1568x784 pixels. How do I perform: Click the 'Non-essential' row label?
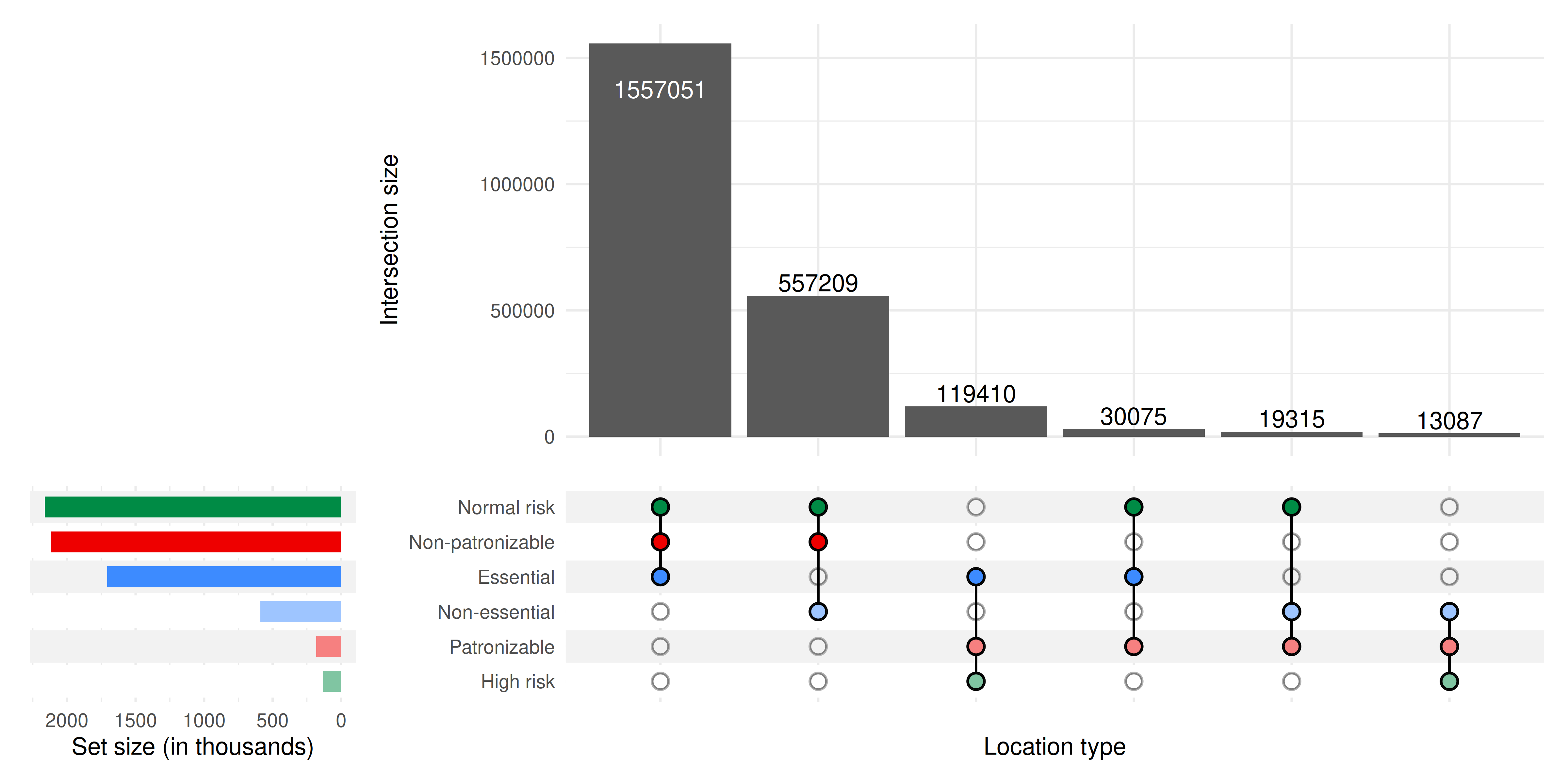pyautogui.click(x=496, y=612)
